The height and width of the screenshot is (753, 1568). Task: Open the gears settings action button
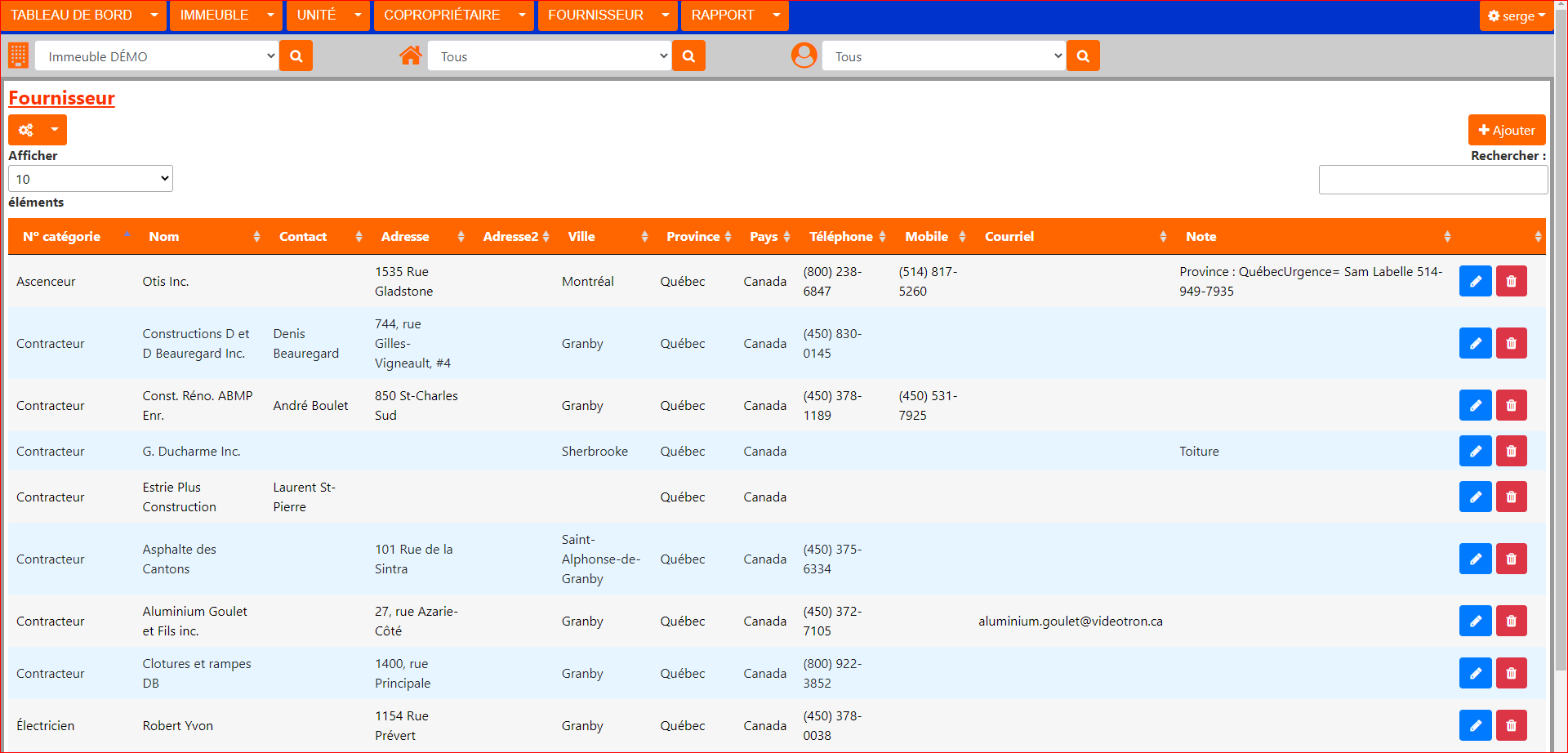(x=26, y=130)
